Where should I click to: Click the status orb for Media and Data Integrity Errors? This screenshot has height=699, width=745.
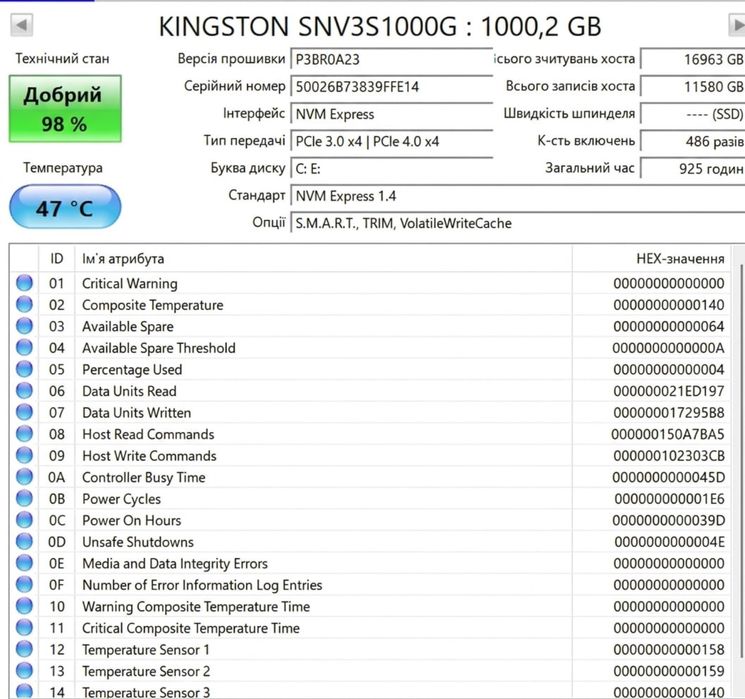[24, 563]
